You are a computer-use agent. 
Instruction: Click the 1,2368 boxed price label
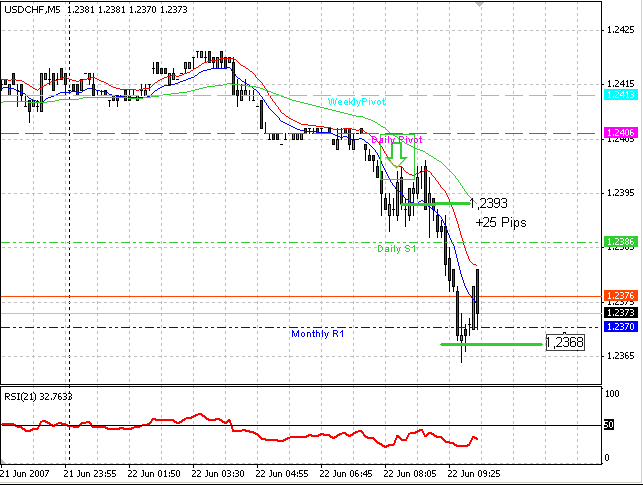[565, 342]
